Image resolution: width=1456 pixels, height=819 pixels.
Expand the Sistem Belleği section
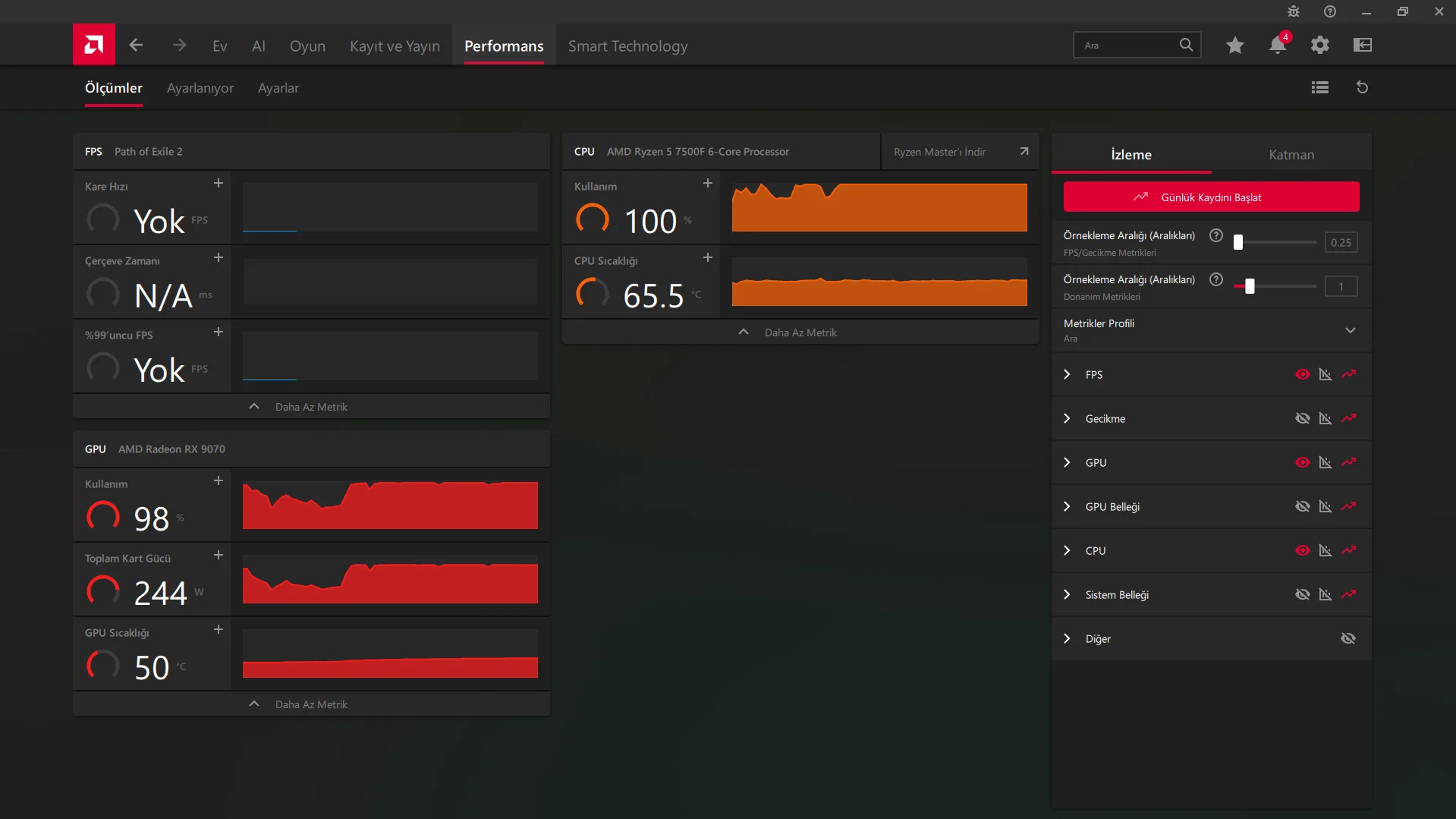1067,595
